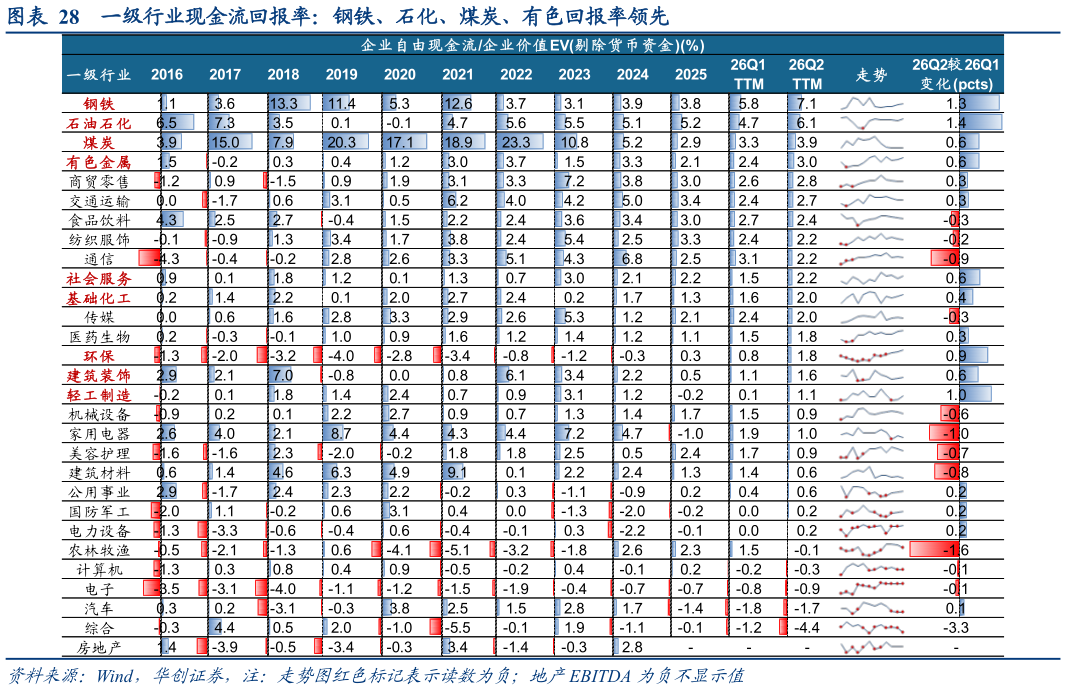This screenshot has height=690, width=1066.
Task: Select the 石油石化 row label
Action: [x=99, y=123]
